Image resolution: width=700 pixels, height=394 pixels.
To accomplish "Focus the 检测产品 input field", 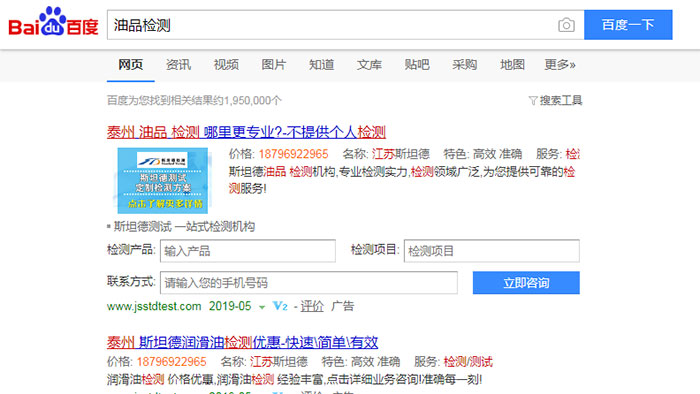I will 248,251.
